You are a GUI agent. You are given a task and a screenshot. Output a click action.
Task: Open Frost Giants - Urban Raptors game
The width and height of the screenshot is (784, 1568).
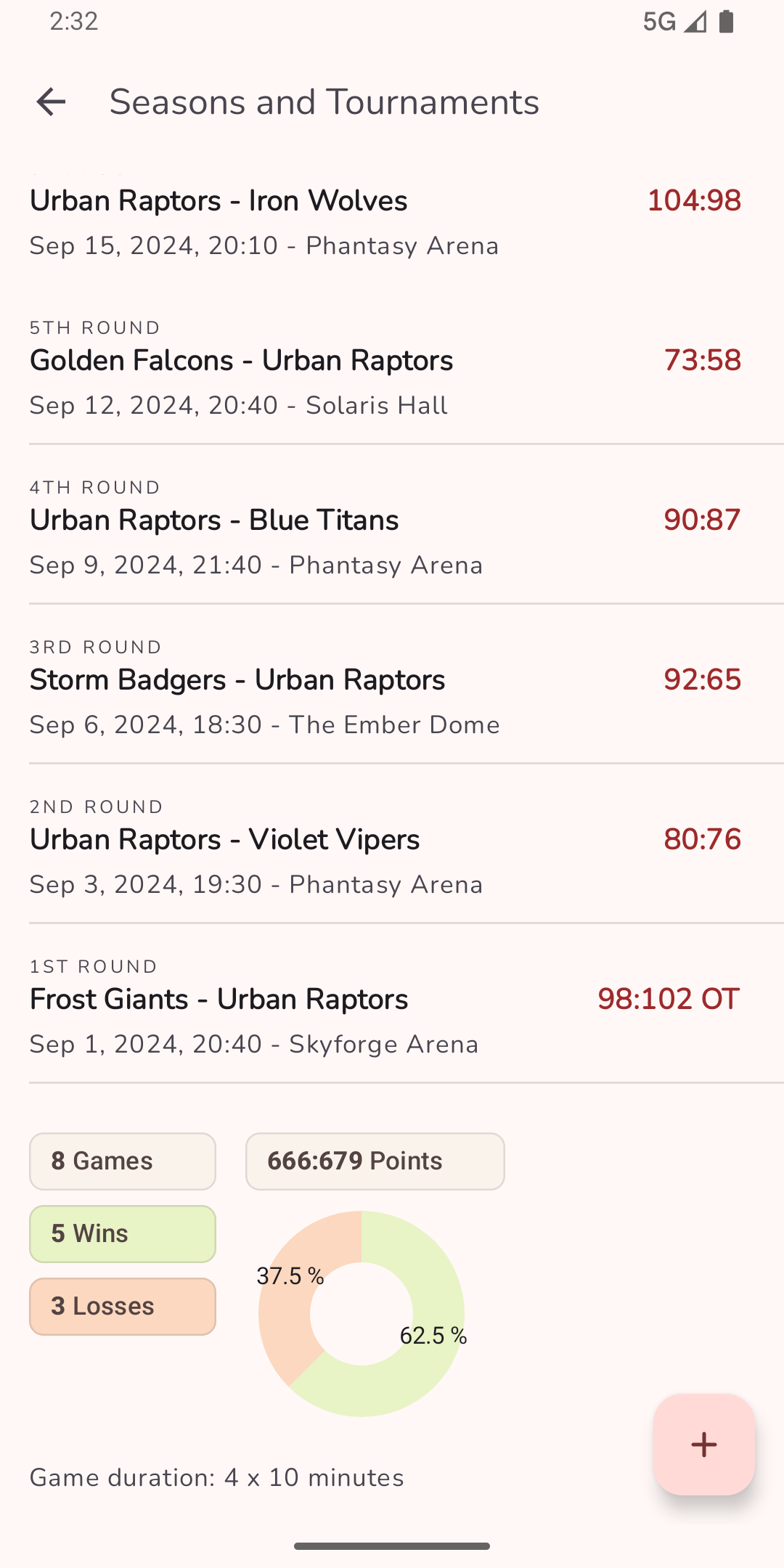coord(290,1016)
